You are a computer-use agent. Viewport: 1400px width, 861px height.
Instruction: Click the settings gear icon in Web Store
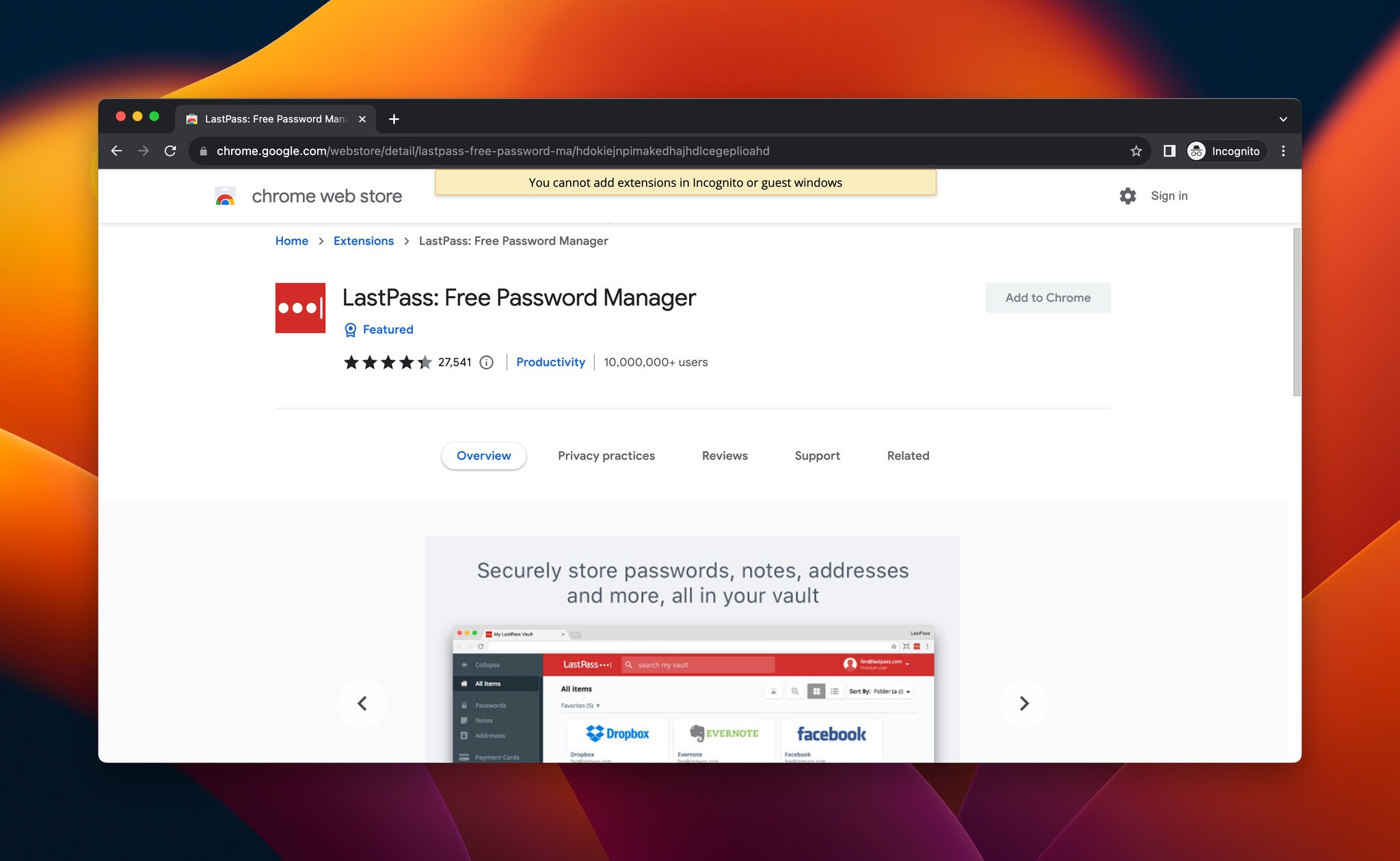(x=1127, y=195)
